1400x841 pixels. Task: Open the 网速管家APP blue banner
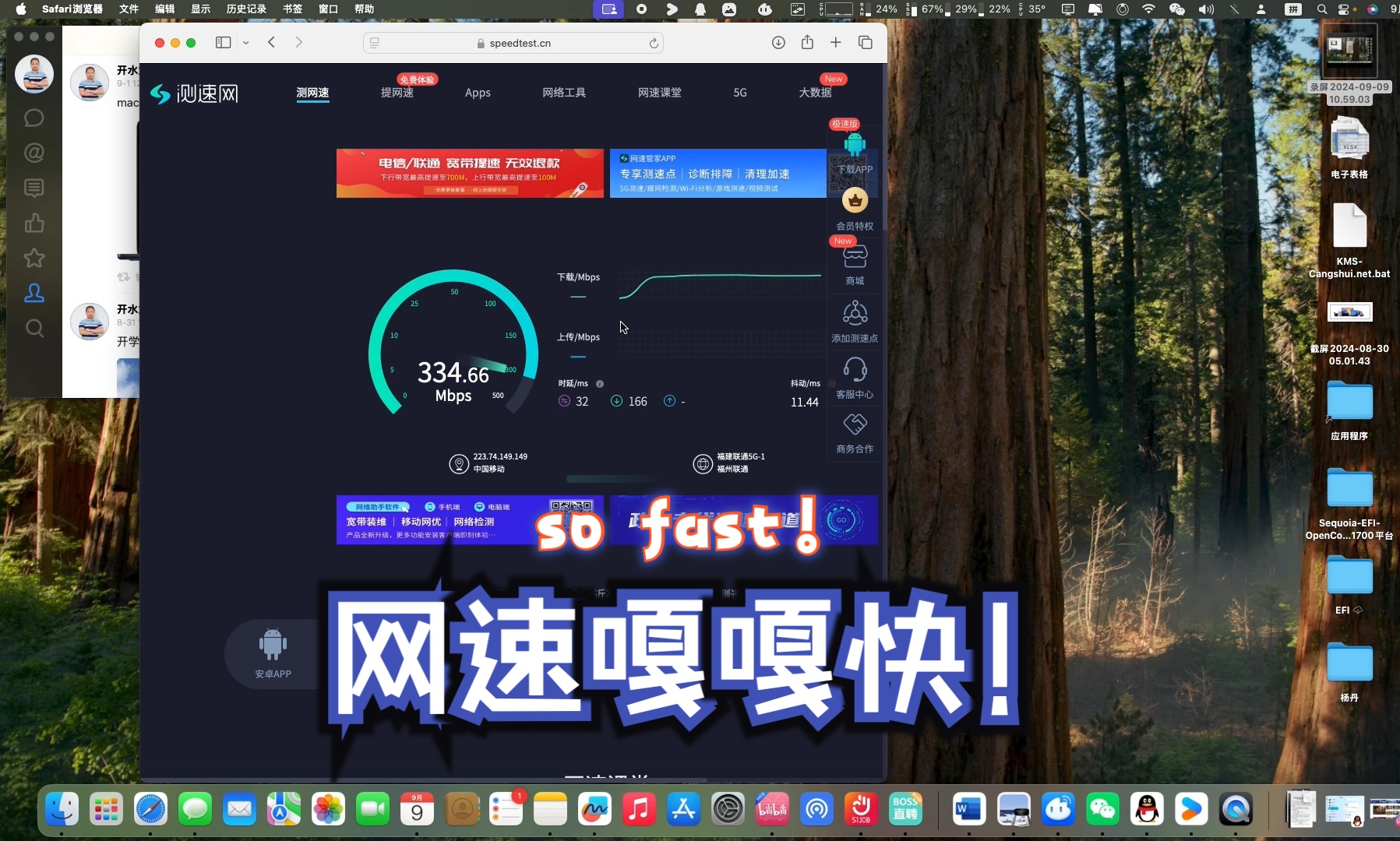(718, 173)
